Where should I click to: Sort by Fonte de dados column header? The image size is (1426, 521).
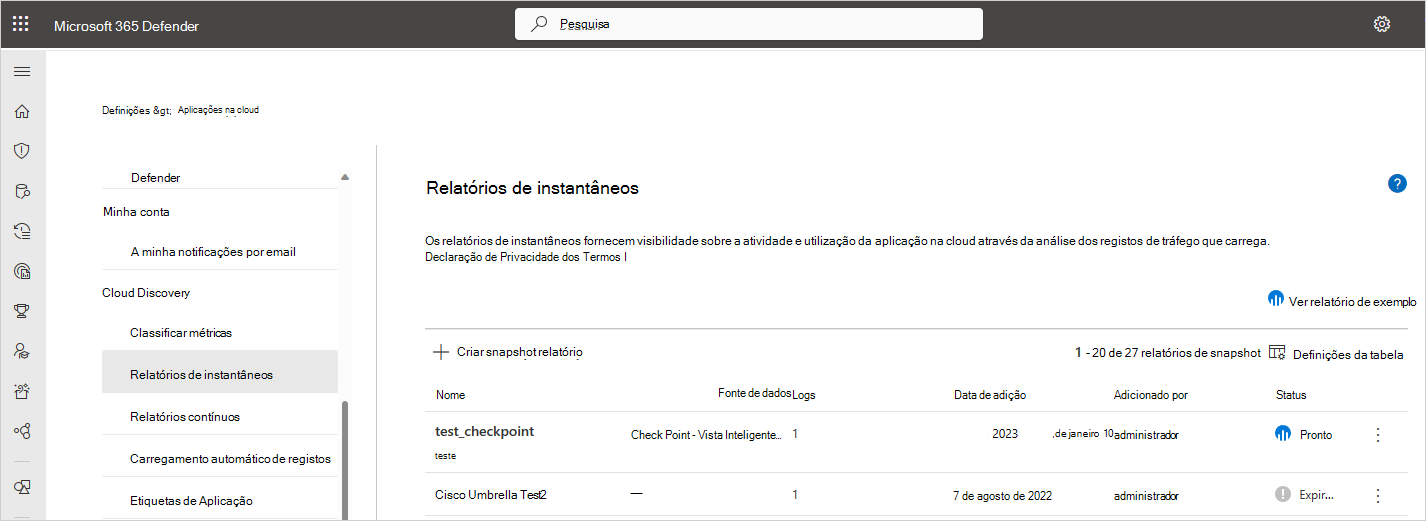[x=754, y=394]
